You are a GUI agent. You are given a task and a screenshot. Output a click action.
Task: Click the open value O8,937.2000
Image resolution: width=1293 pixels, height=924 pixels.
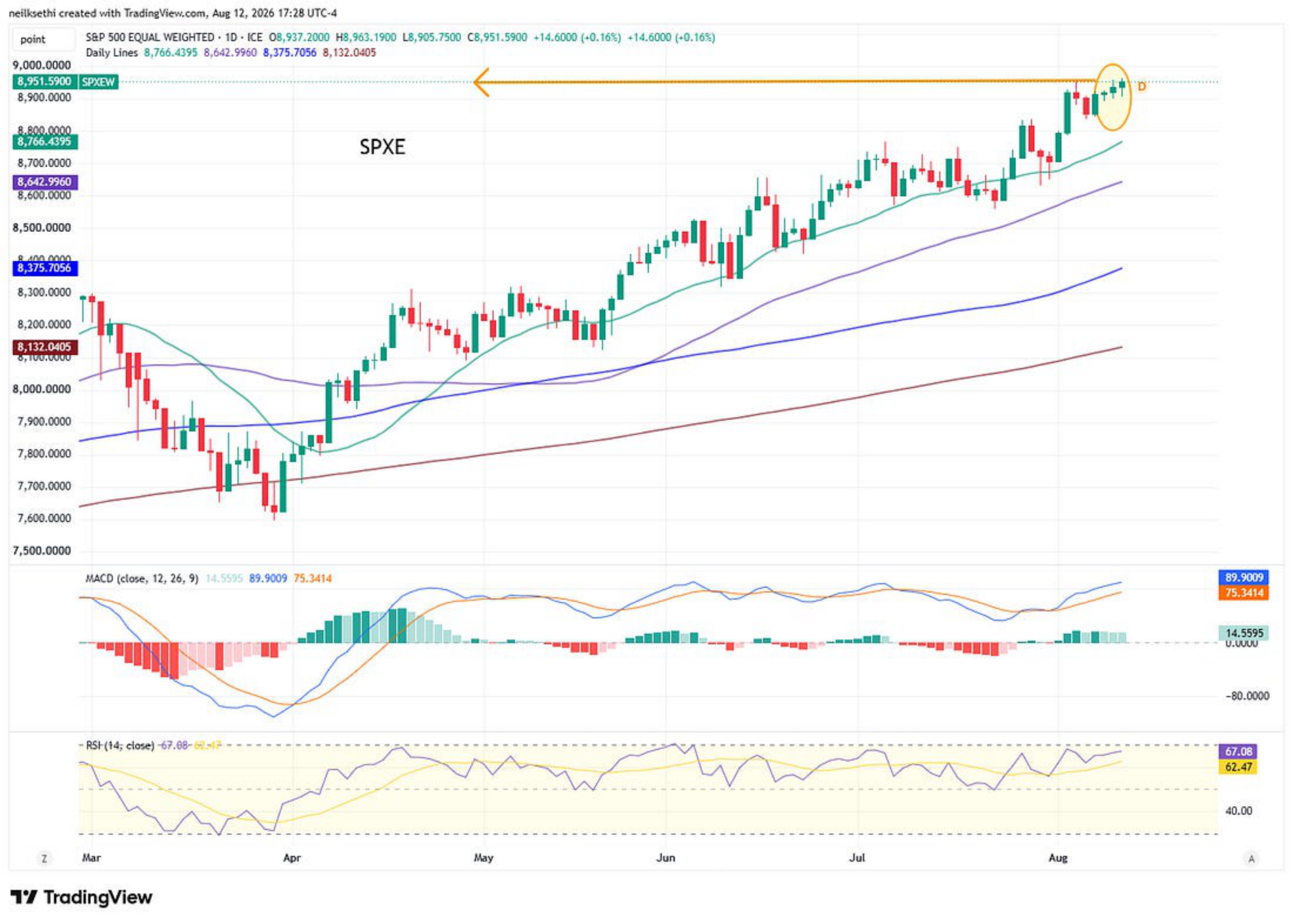(299, 37)
